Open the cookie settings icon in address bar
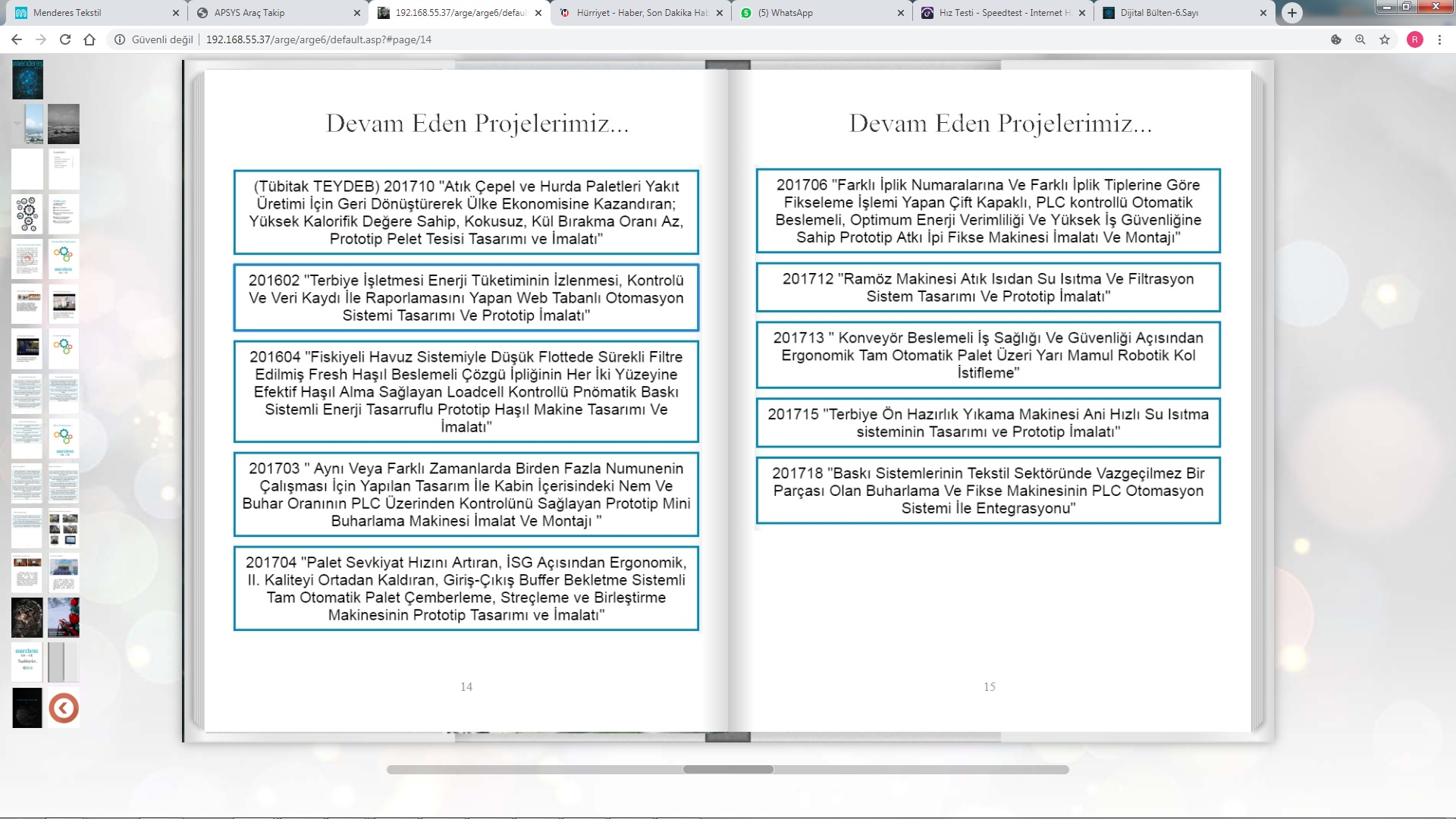The width and height of the screenshot is (1456, 819). point(1336,39)
